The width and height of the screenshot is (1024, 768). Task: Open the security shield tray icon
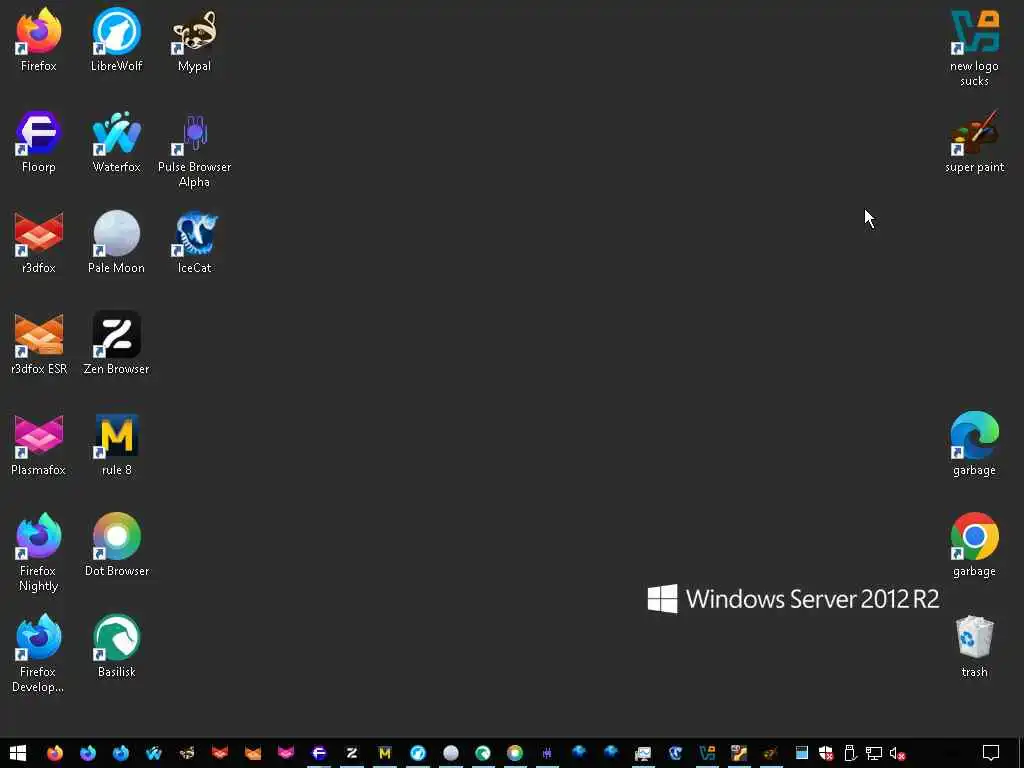click(826, 754)
